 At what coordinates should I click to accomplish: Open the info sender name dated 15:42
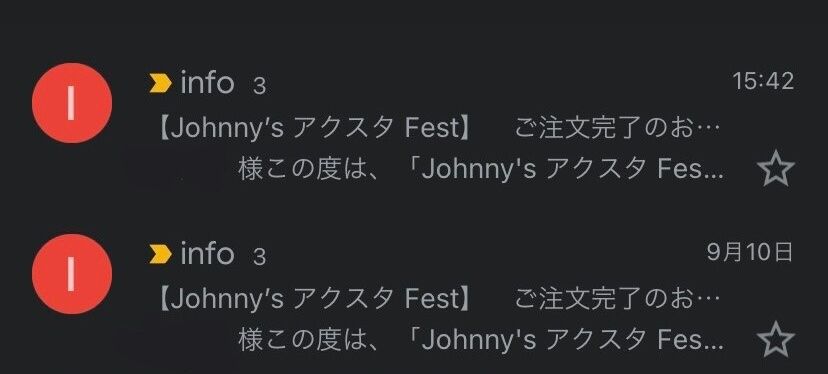tap(207, 83)
